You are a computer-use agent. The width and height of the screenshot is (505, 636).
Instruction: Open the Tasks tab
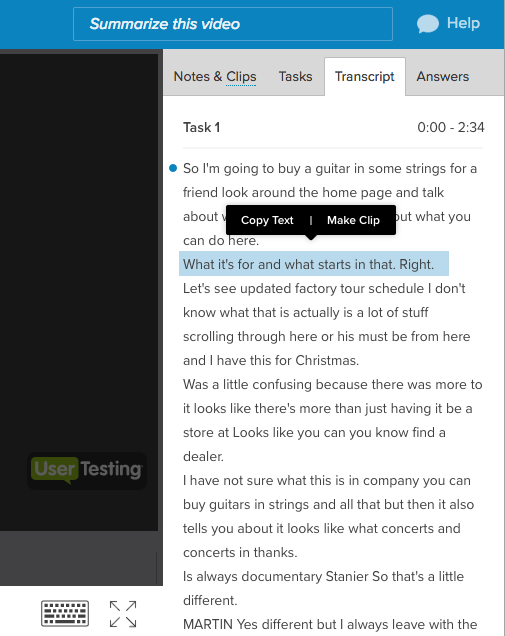(x=295, y=76)
